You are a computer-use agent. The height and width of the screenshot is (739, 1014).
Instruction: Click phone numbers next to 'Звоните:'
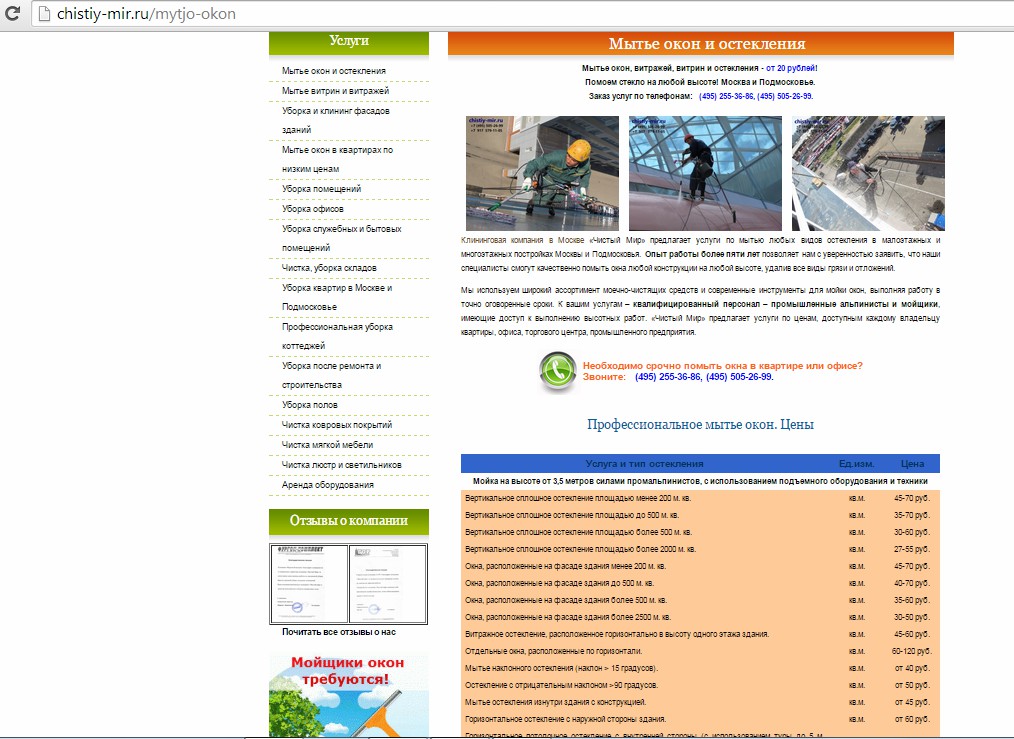(x=704, y=377)
